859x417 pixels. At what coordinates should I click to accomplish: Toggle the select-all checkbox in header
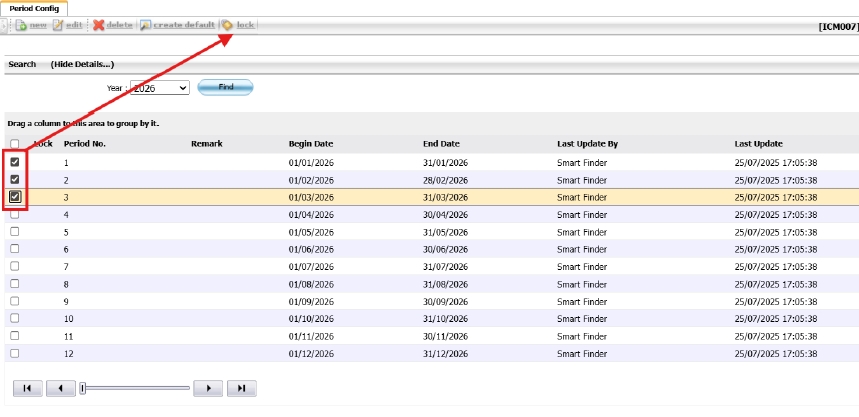[15, 144]
